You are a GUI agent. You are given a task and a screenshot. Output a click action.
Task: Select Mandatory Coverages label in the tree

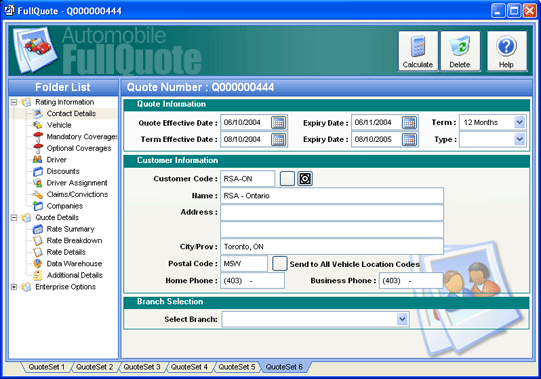pyautogui.click(x=82, y=137)
